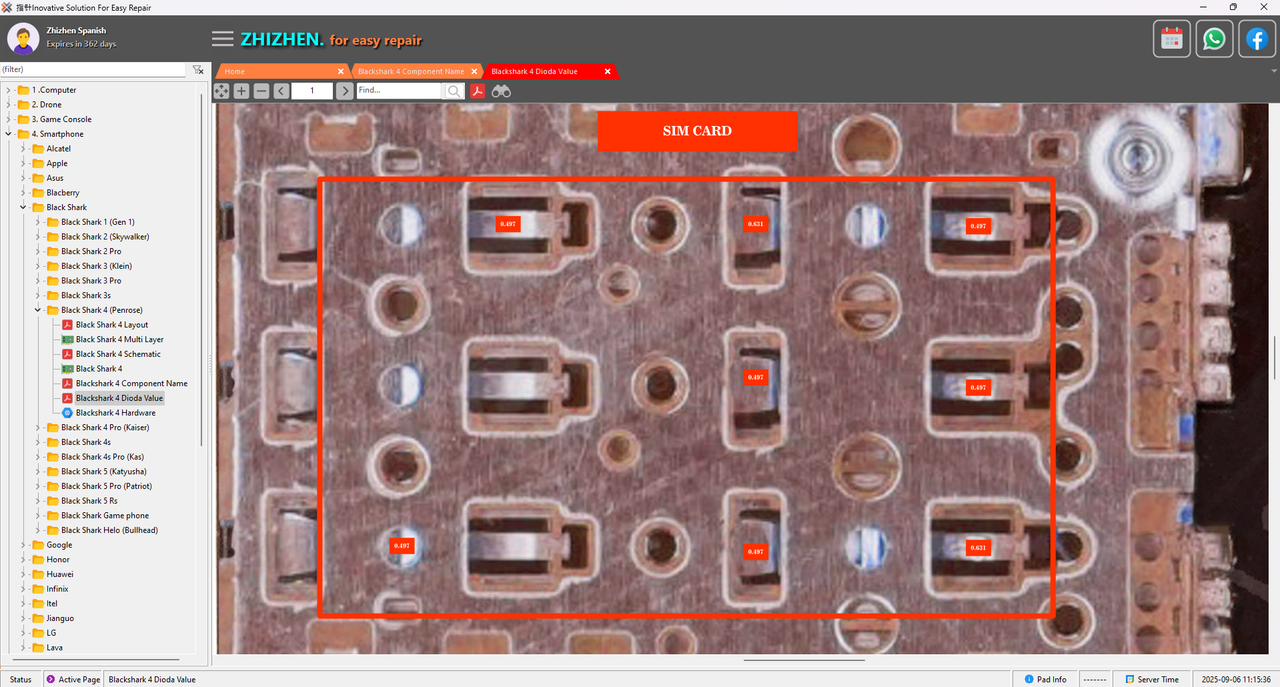Open the hamburger menu beside ZHIZHEN logo

tap(222, 39)
